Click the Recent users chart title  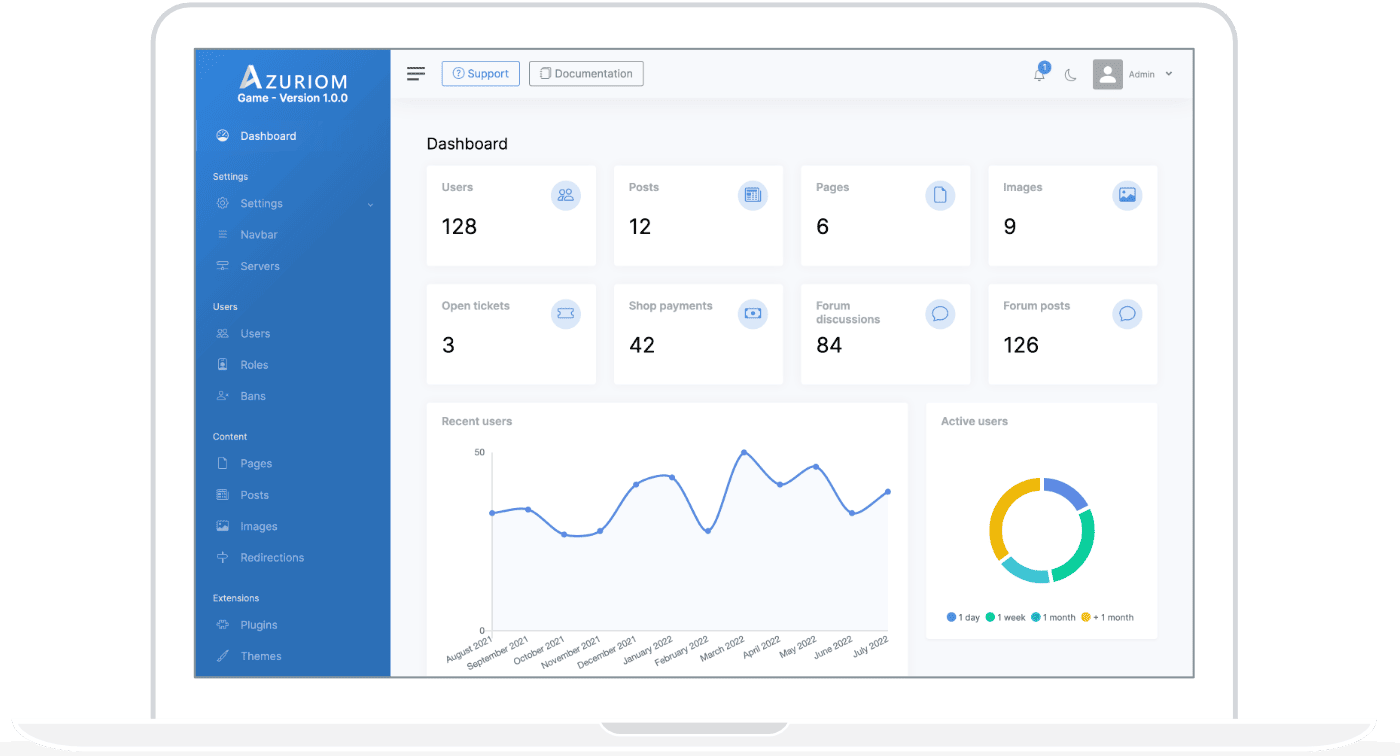477,422
